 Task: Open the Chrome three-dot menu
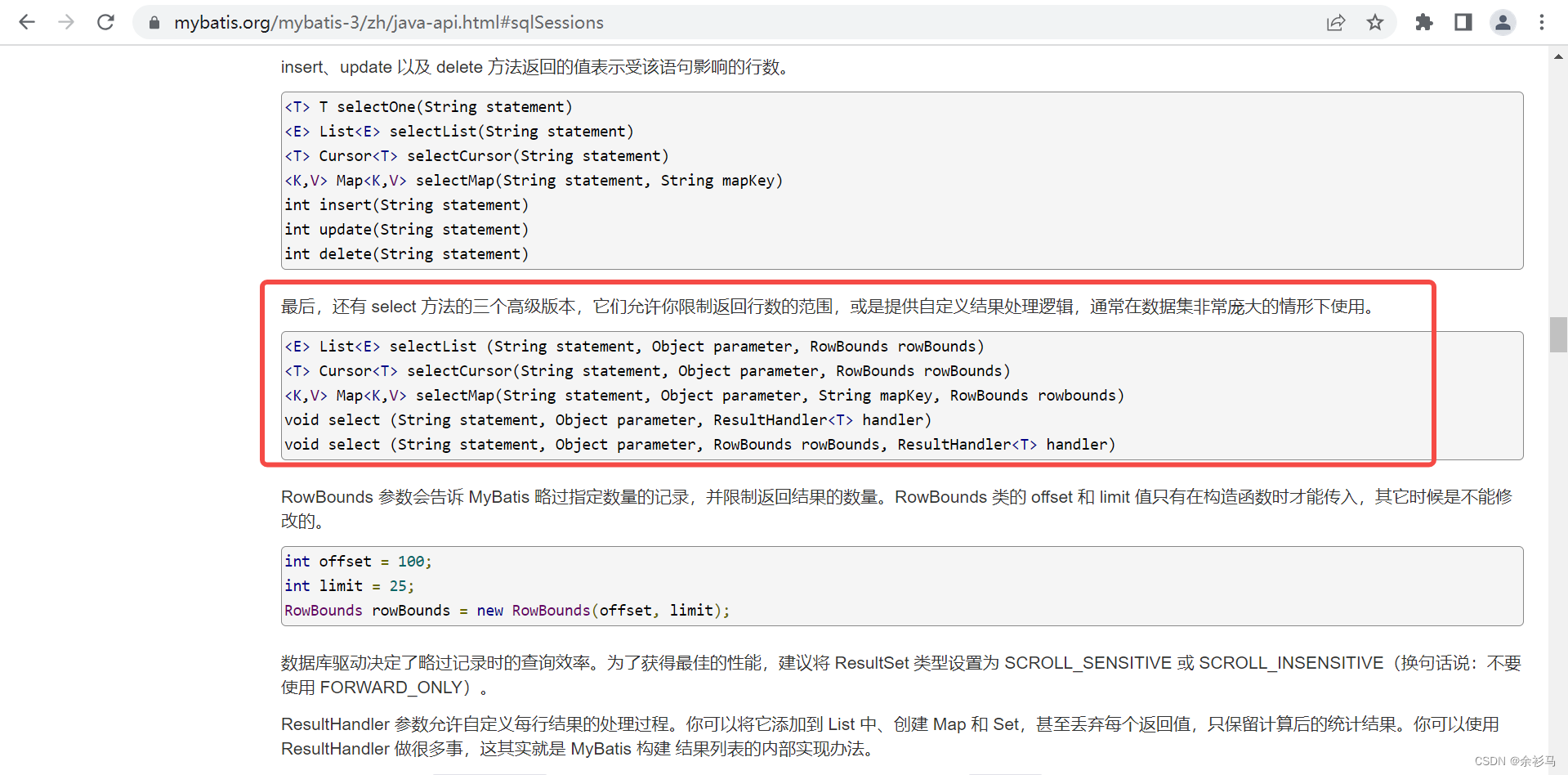[x=1542, y=22]
